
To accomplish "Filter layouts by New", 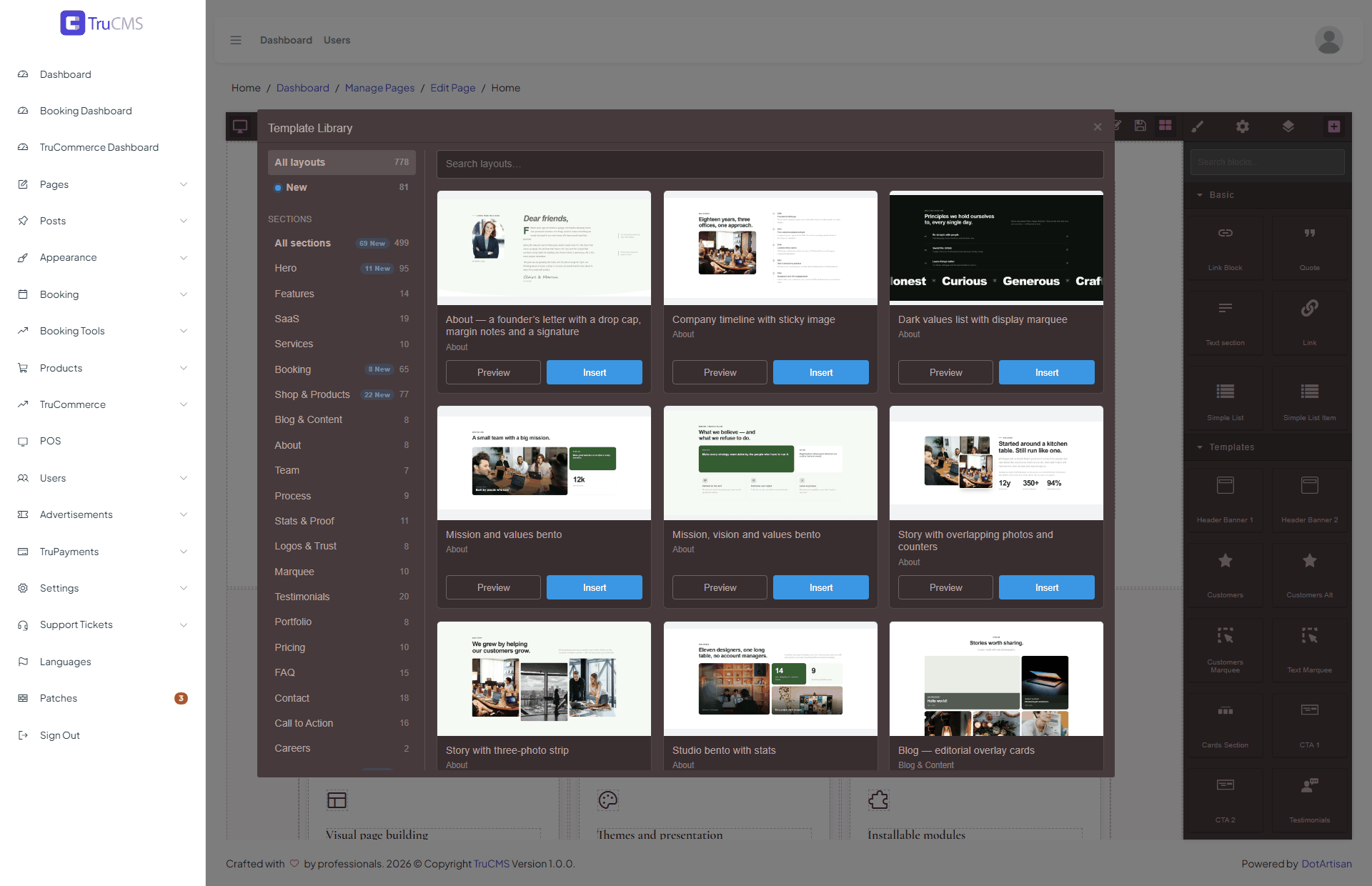I will [x=342, y=187].
